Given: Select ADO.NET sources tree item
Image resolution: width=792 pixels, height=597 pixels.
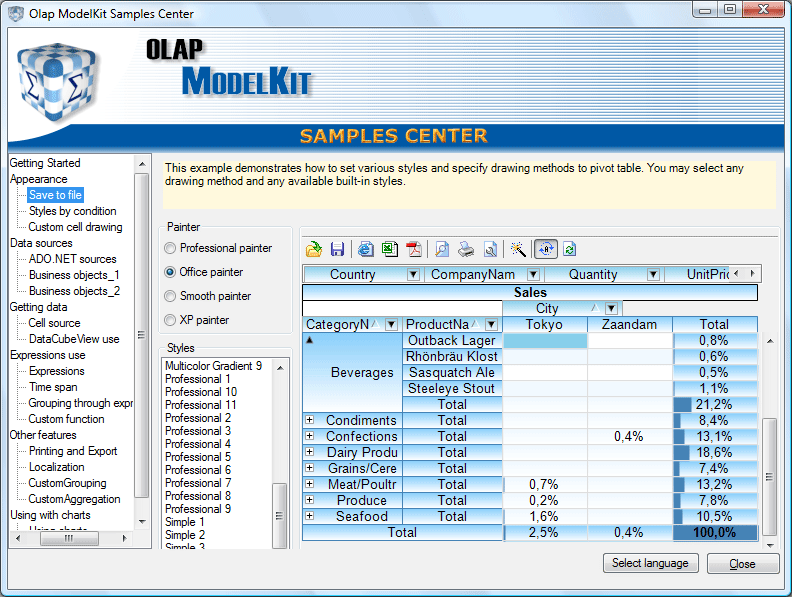Looking at the screenshot, I should (72, 259).
